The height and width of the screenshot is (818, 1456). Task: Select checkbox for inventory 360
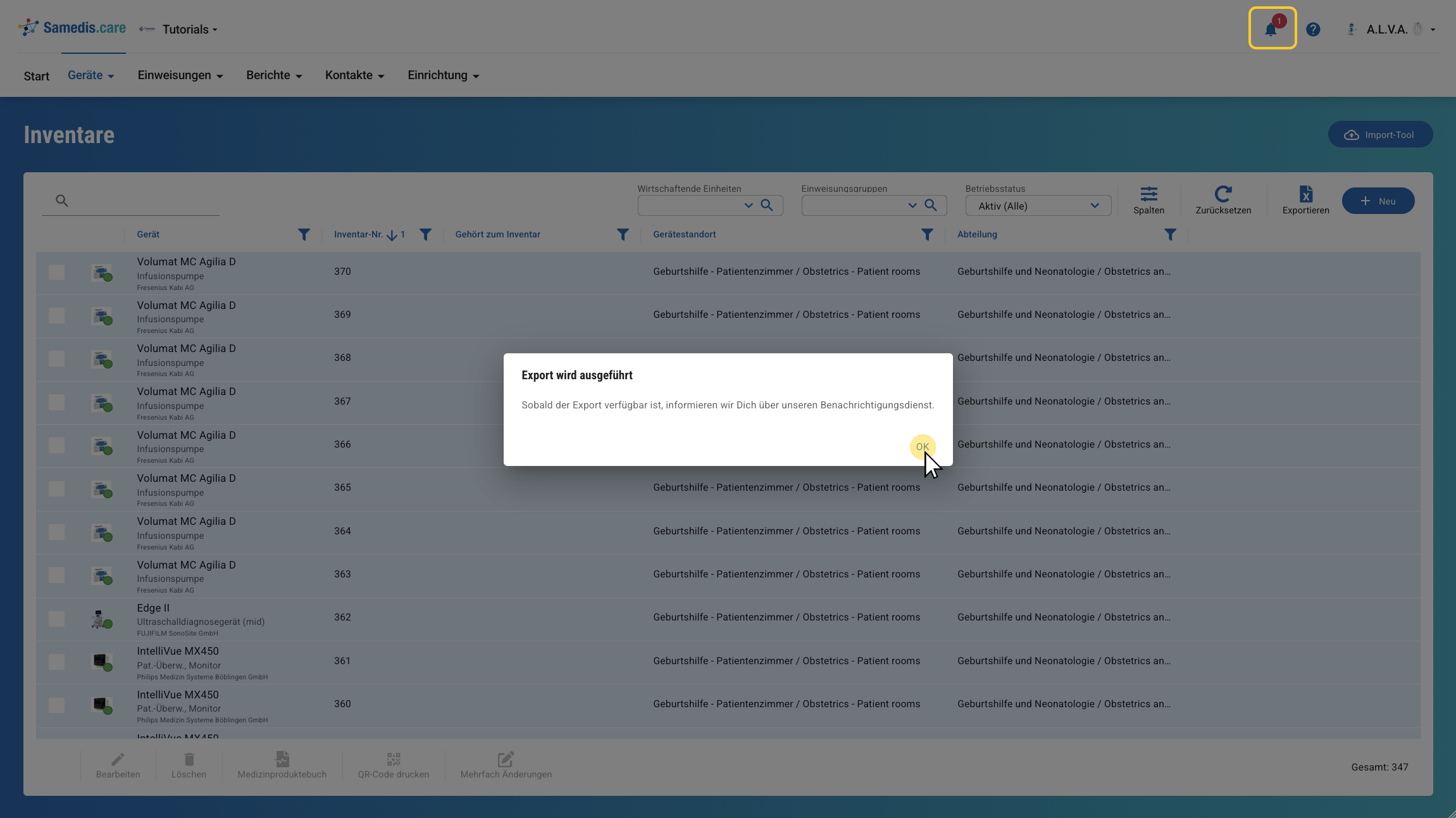point(56,705)
